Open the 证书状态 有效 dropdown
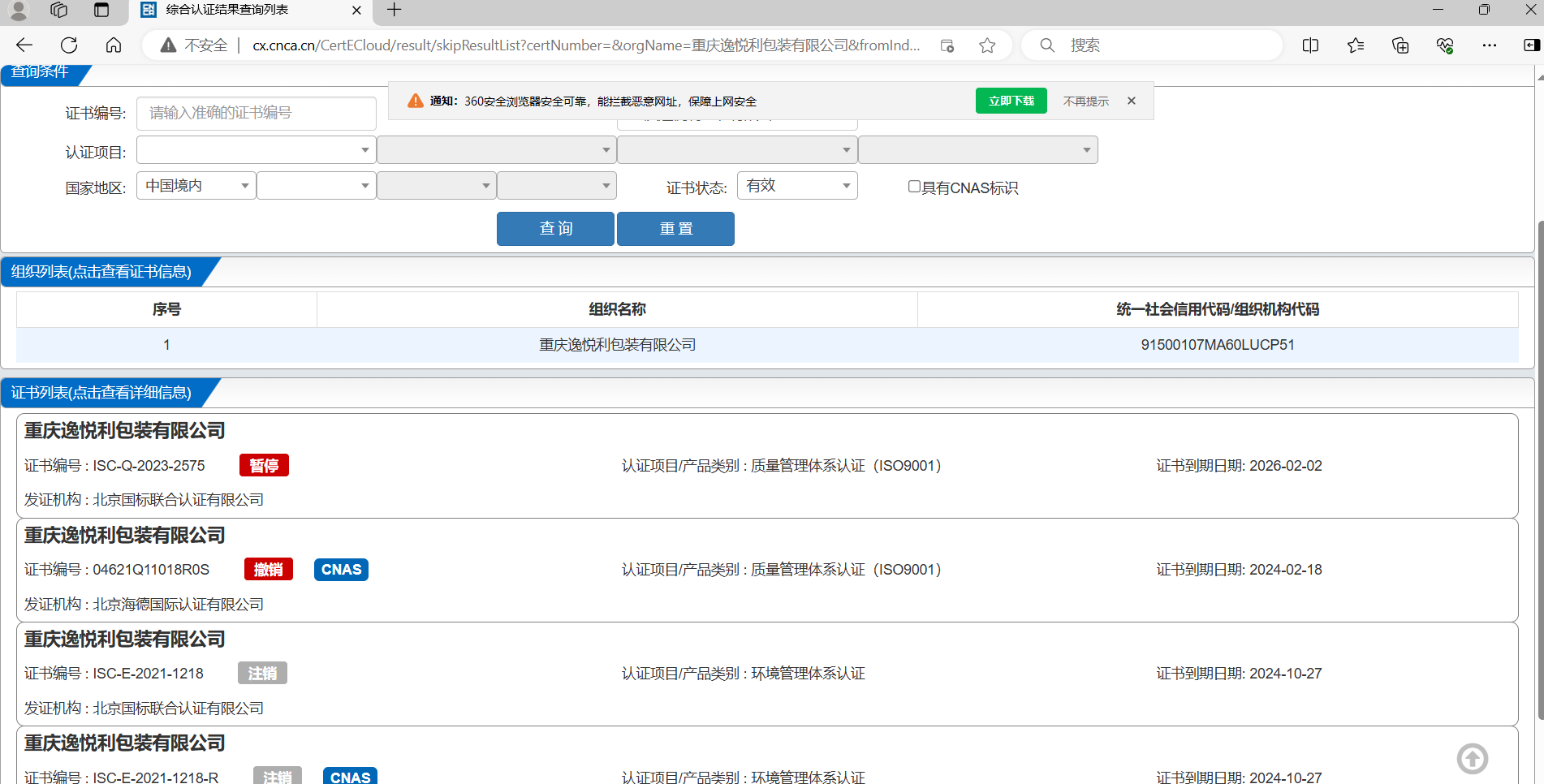 tap(797, 186)
